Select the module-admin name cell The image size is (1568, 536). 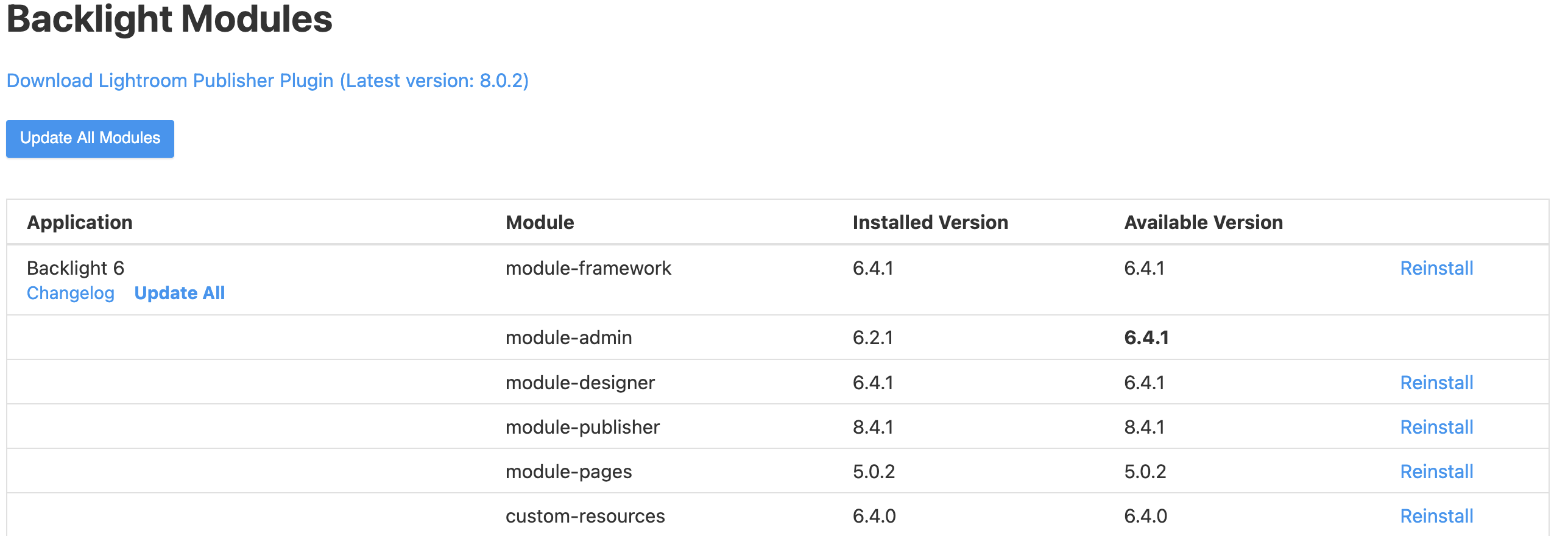click(568, 337)
